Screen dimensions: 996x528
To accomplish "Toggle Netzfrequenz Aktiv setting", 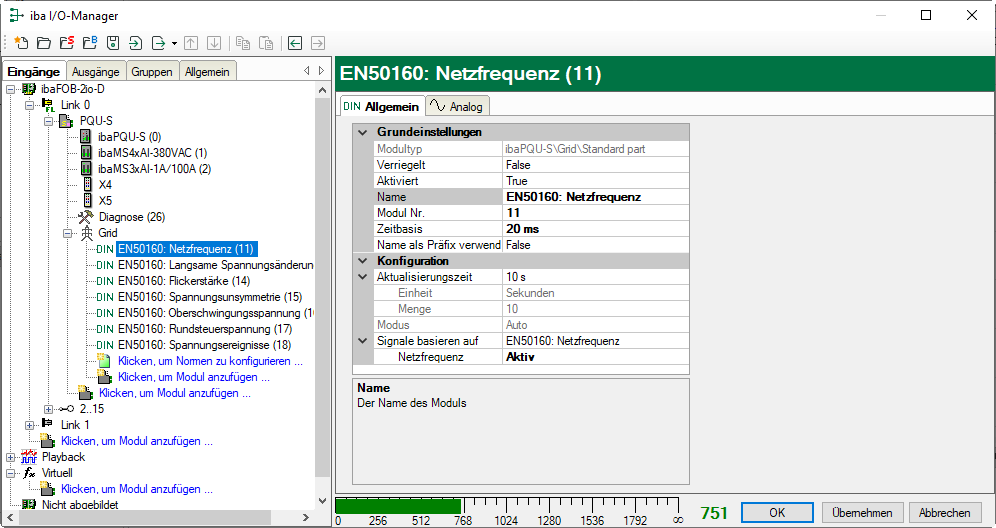I will point(595,357).
